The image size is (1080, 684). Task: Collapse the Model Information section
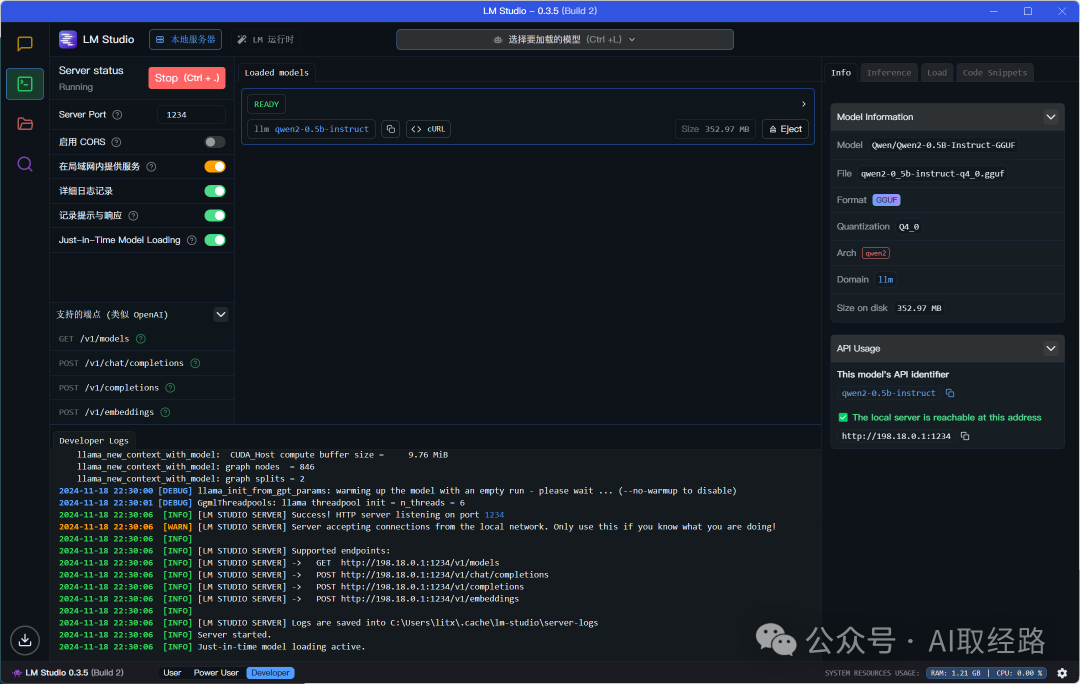pos(1051,117)
